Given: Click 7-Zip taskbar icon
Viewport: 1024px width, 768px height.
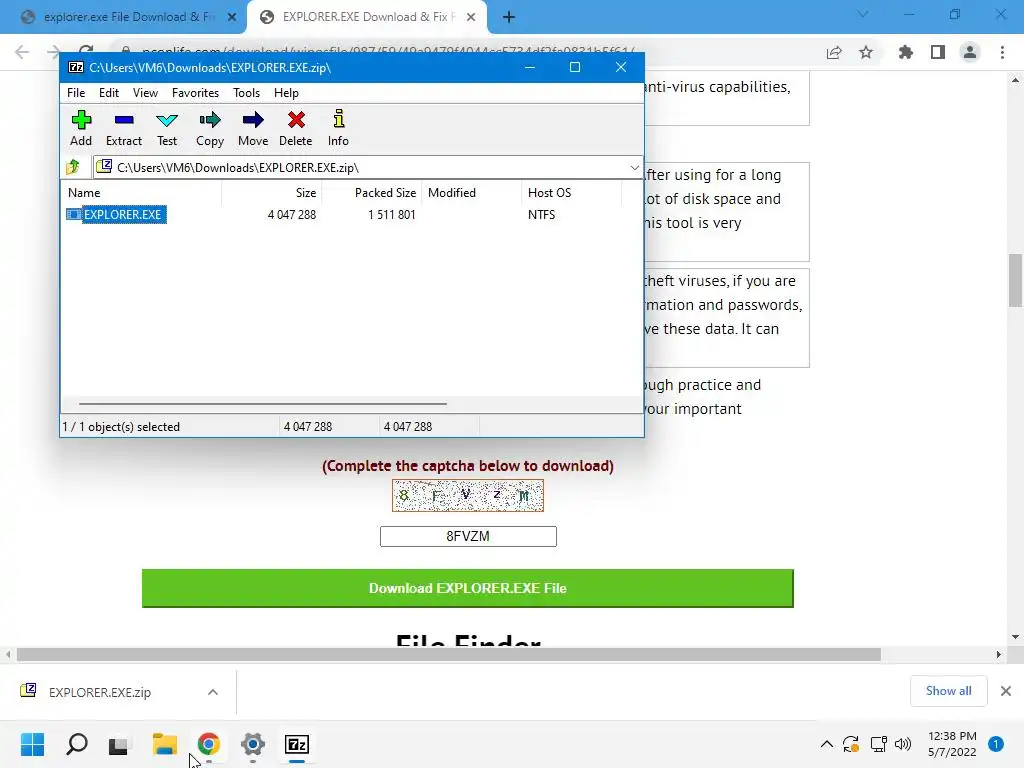Looking at the screenshot, I should [297, 744].
